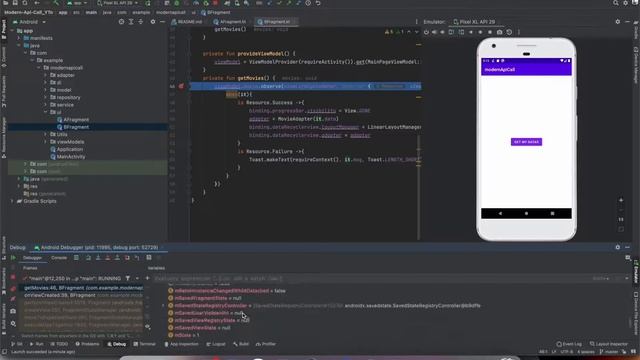
Task: Switch to the Console tab in debugger
Action: [x=59, y=258]
